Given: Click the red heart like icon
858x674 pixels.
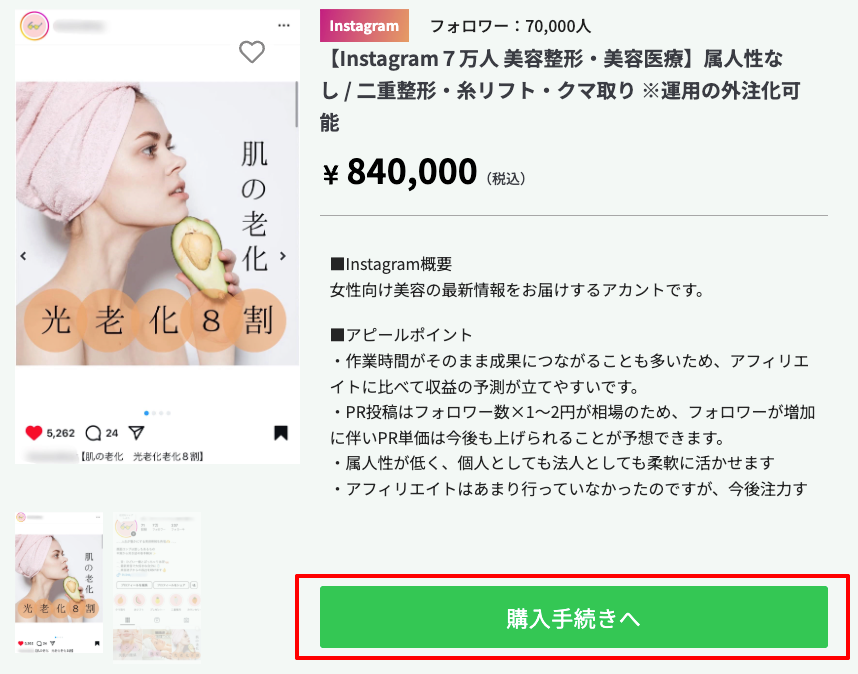Looking at the screenshot, I should 33,431.
